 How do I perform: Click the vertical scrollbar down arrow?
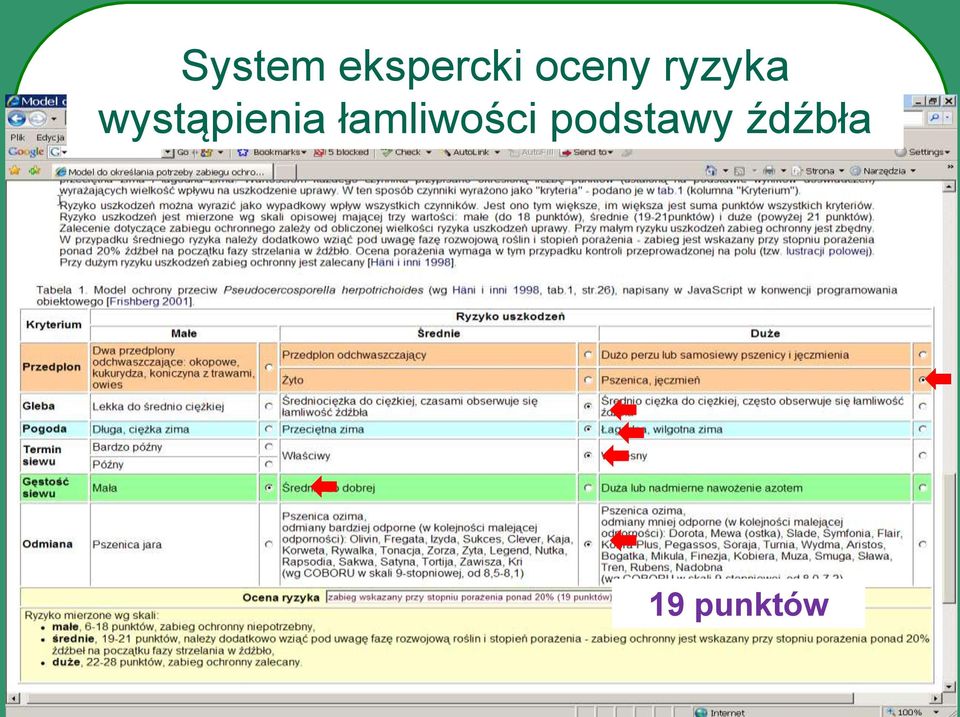click(x=950, y=687)
